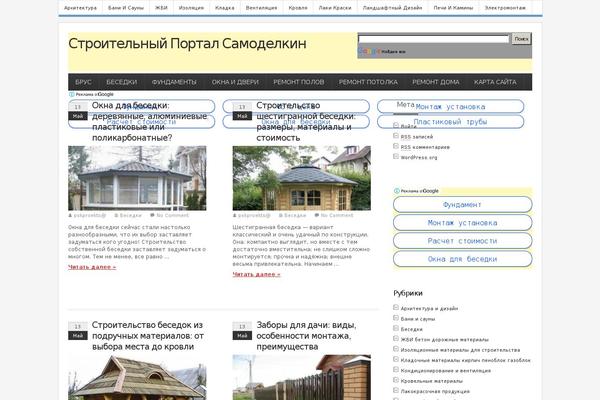
Task: Click Читать далее under the Окна для беседки excerpt
Action: click(x=92, y=267)
